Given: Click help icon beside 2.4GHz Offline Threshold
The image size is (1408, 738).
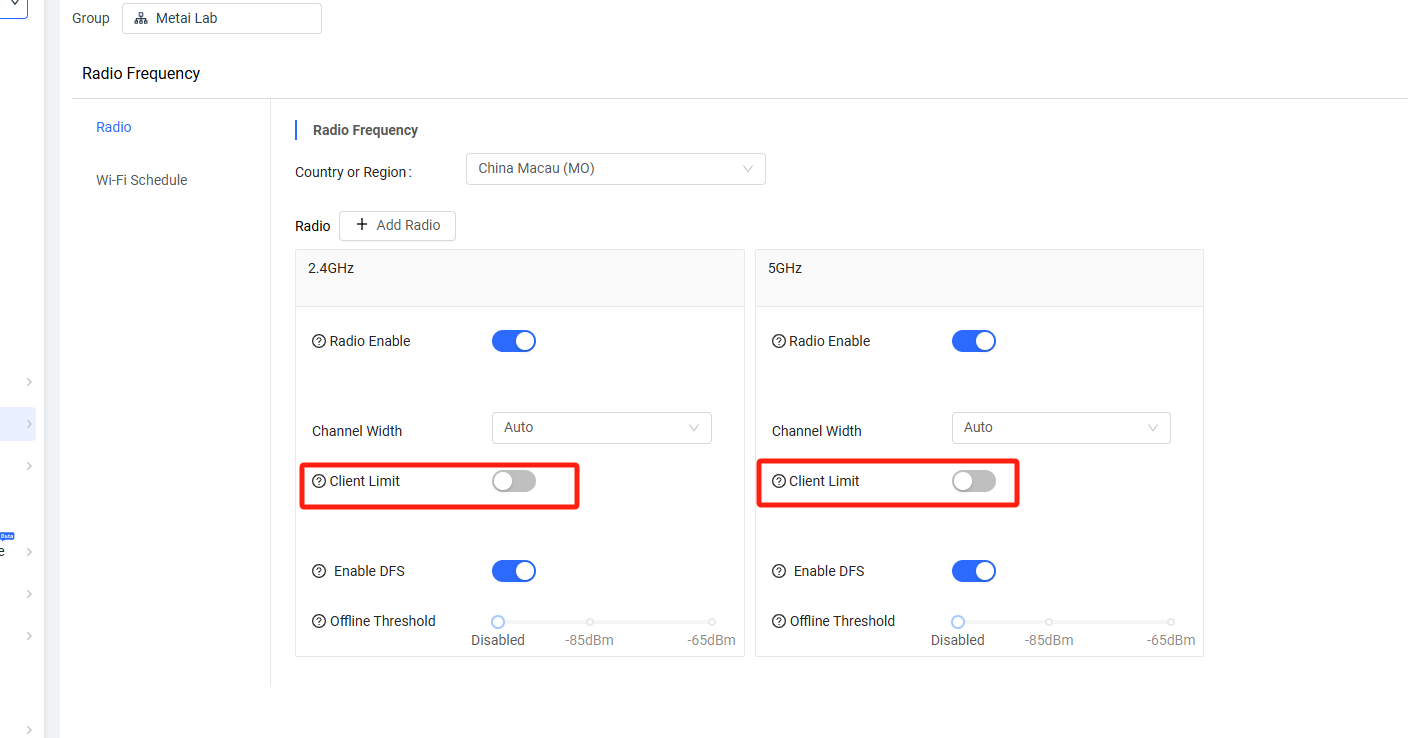Looking at the screenshot, I should coord(319,621).
